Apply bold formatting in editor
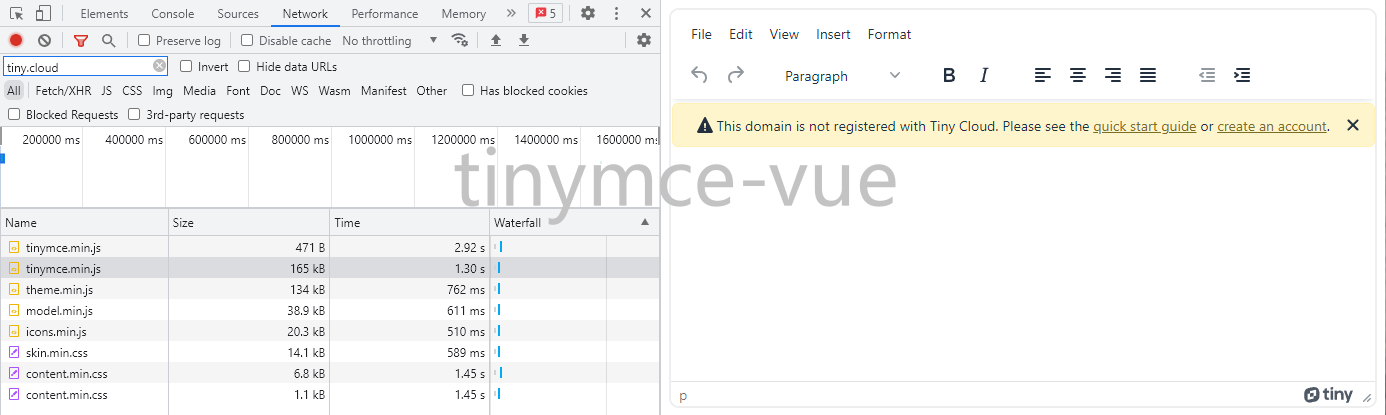Image resolution: width=1386 pixels, height=415 pixels. coord(949,75)
